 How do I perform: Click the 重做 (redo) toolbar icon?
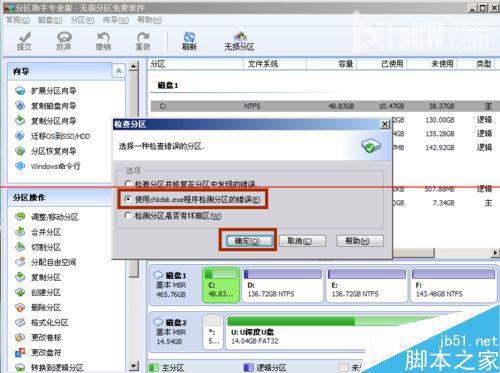click(143, 41)
